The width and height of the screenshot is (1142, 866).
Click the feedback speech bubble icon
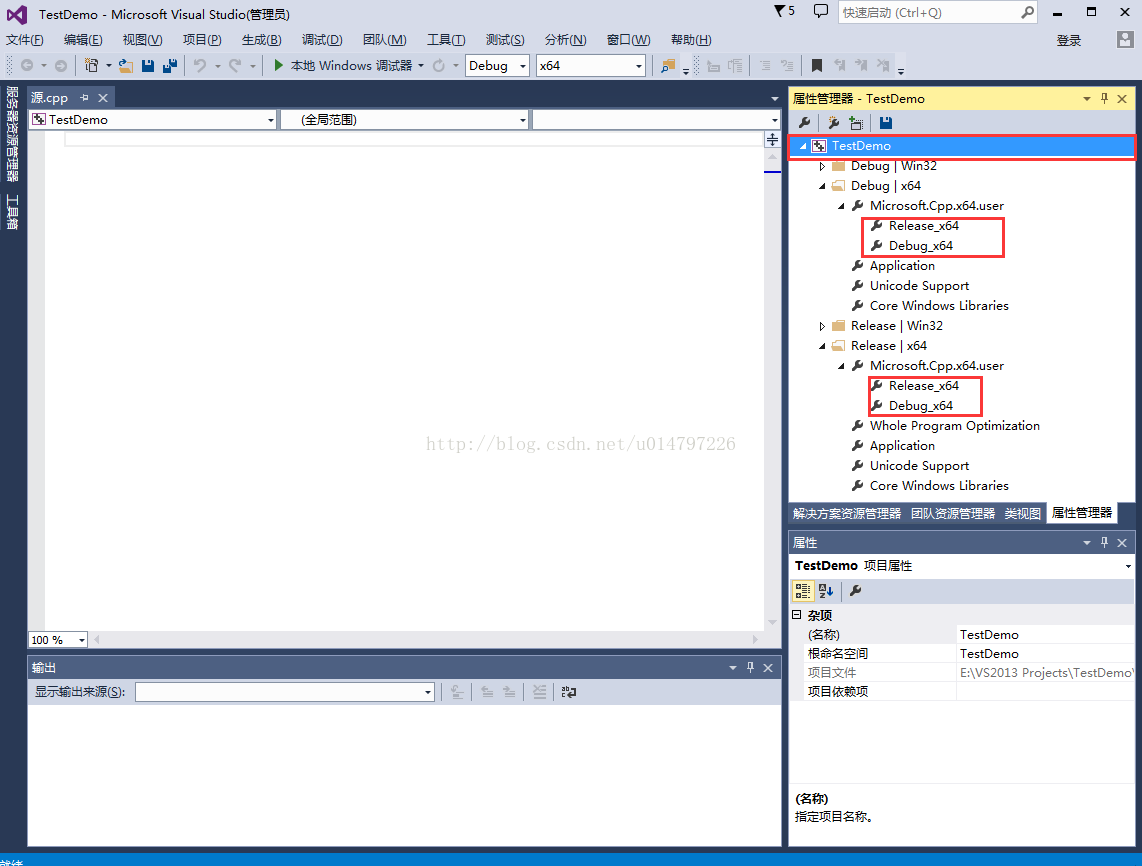pos(821,11)
